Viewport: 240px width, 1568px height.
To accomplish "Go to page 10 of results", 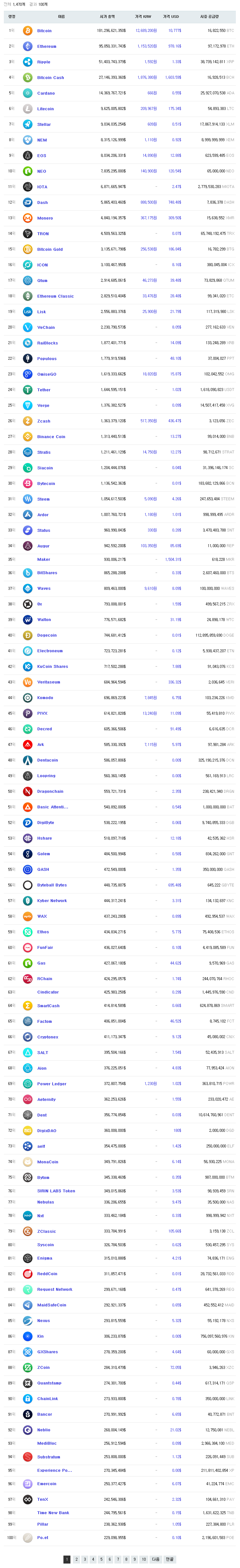I will (144, 1559).
